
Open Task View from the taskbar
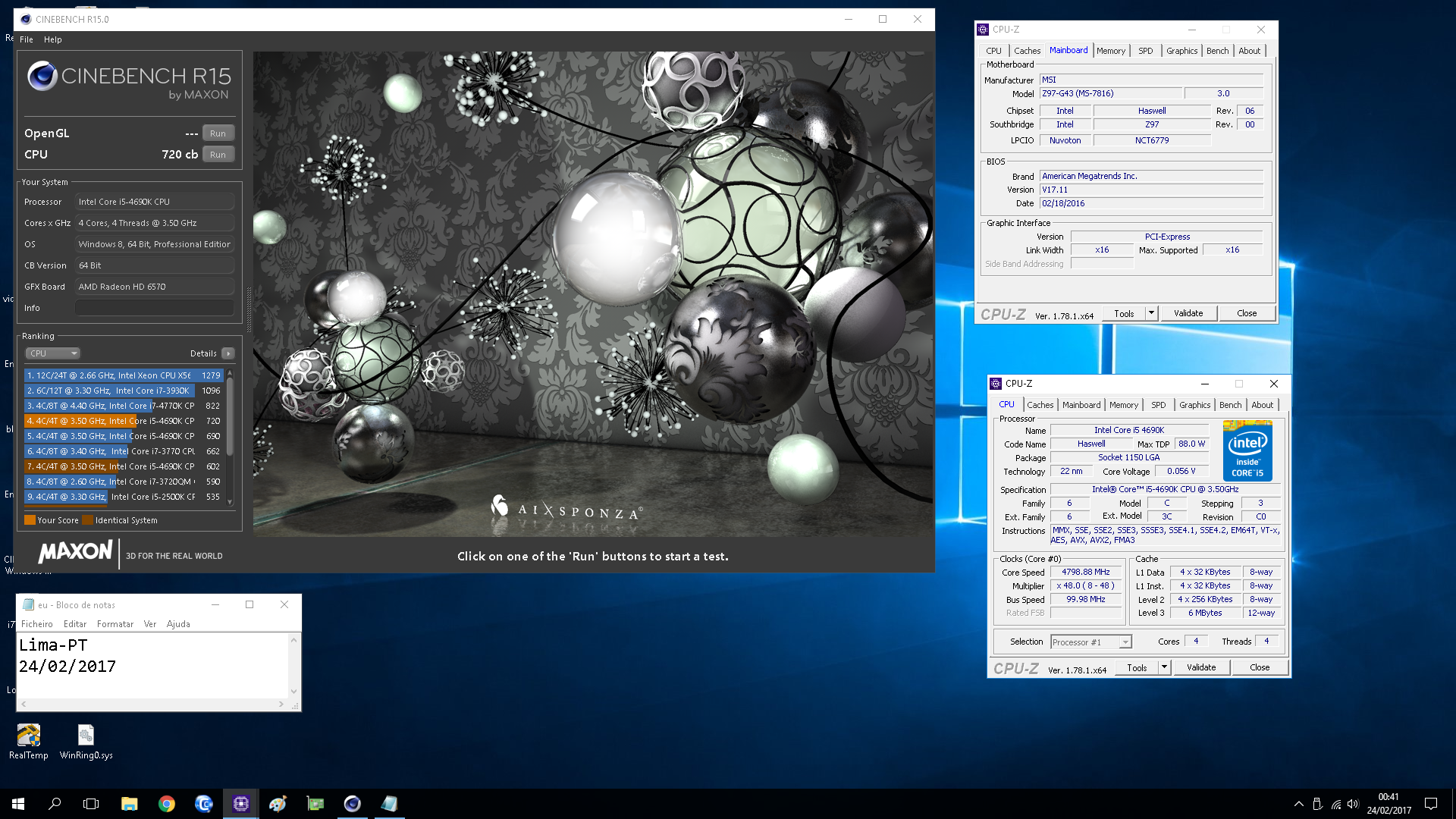91,804
